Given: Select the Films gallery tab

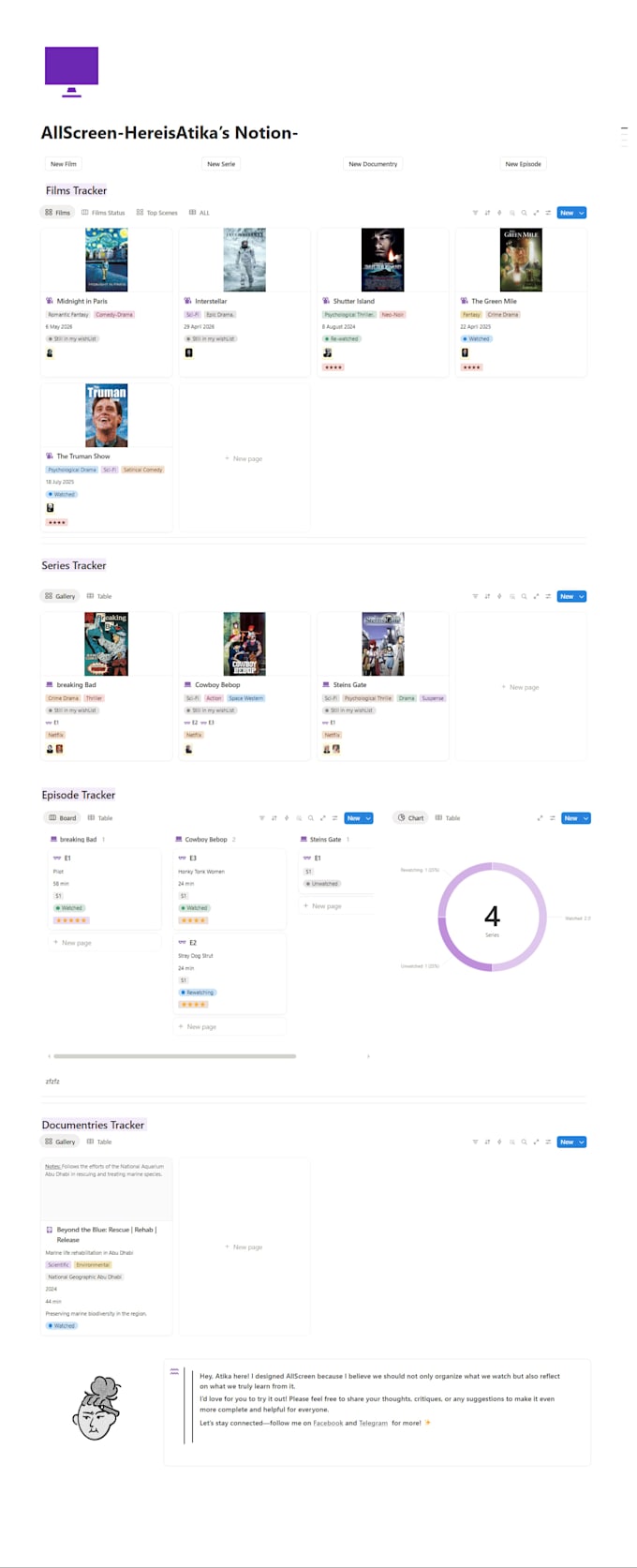Looking at the screenshot, I should pos(57,213).
